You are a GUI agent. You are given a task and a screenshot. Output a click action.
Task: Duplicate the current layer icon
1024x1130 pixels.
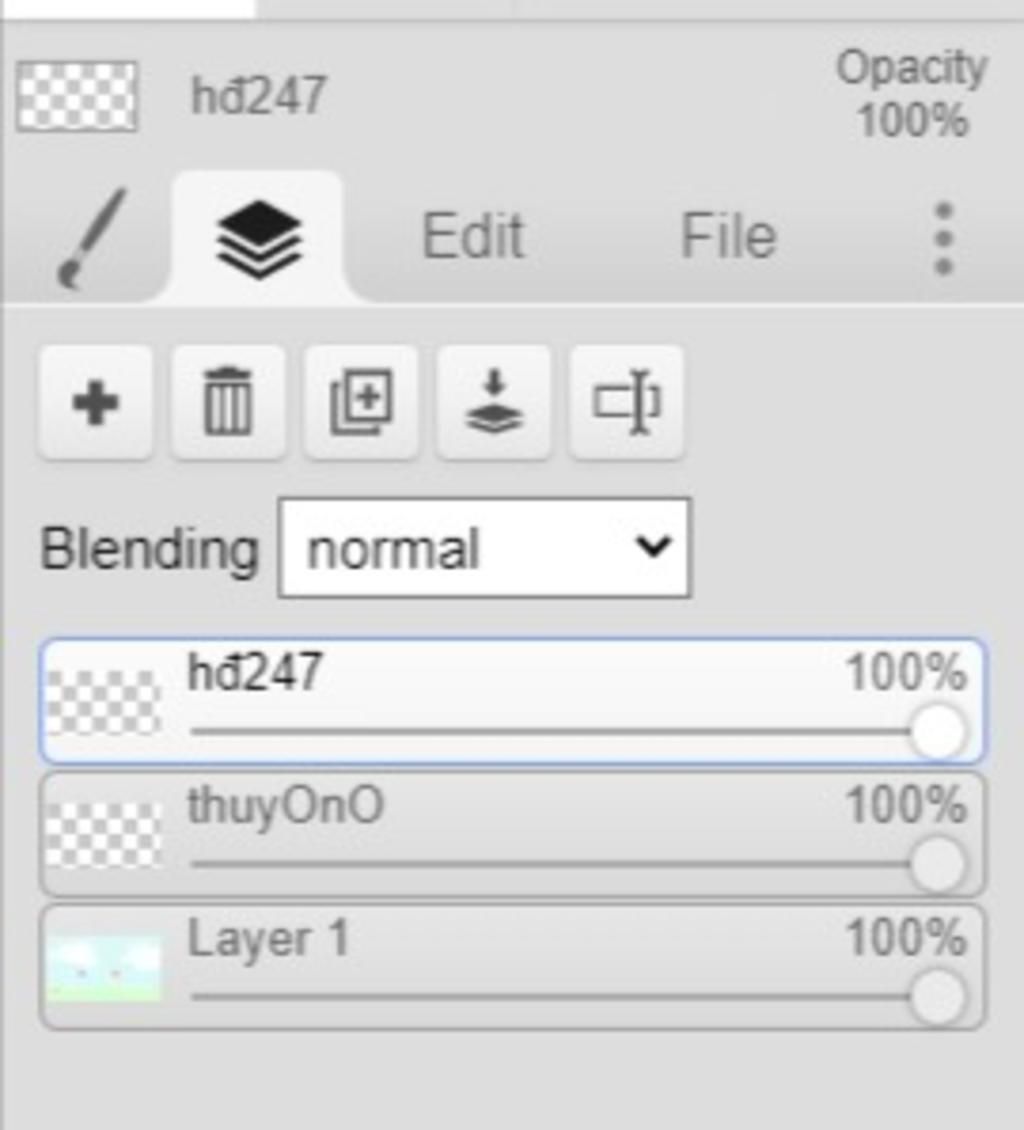point(361,402)
